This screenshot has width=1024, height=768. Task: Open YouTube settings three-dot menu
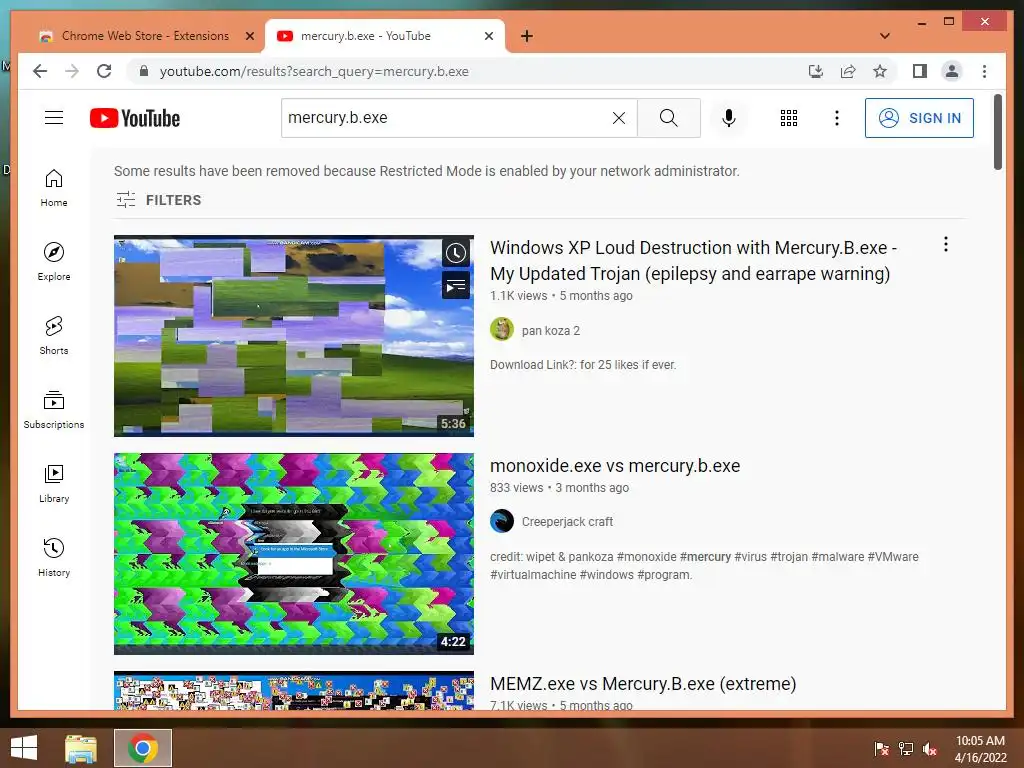click(x=837, y=118)
